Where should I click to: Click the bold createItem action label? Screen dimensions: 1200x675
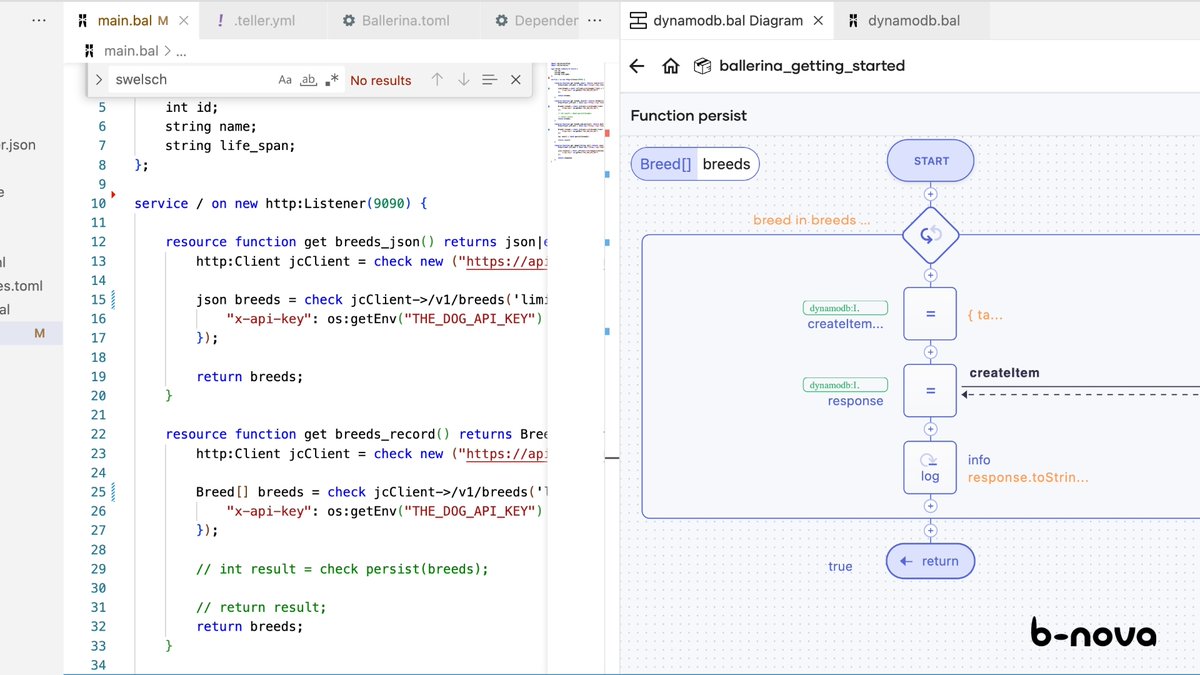[1004, 373]
